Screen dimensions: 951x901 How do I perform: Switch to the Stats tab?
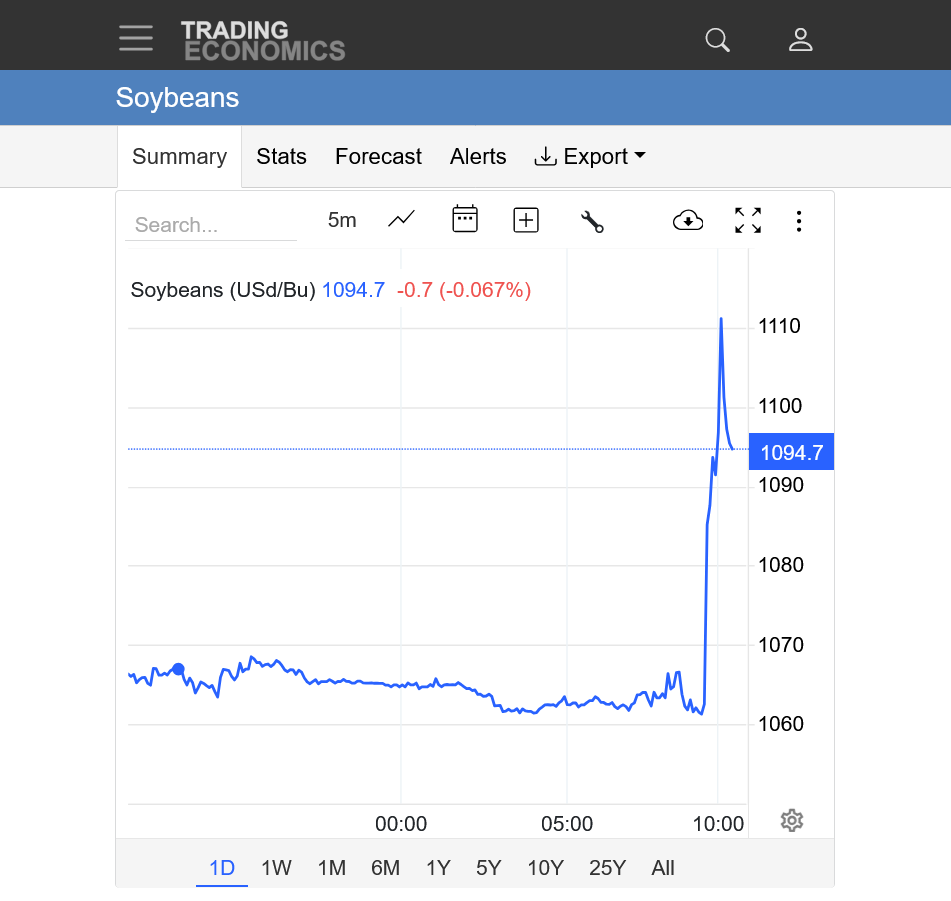[281, 157]
